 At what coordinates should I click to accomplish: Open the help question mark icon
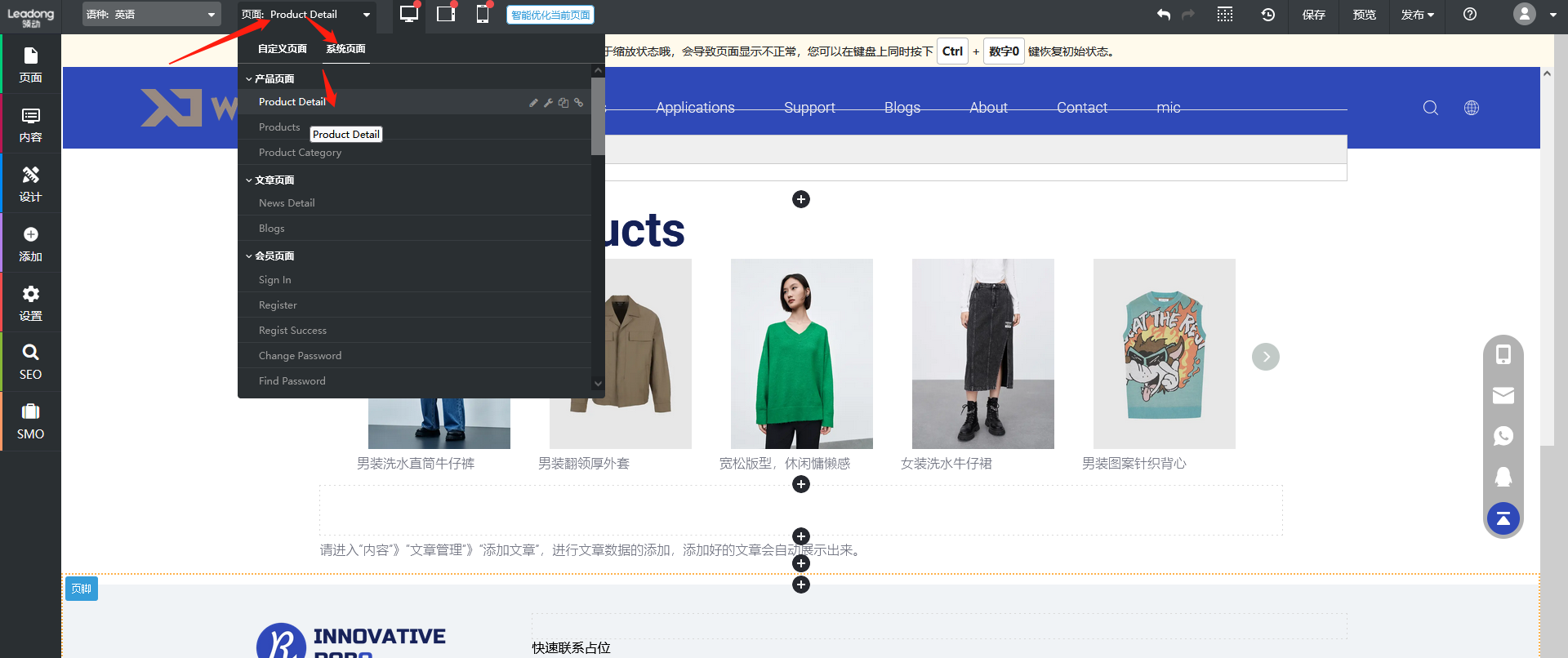tap(1470, 14)
